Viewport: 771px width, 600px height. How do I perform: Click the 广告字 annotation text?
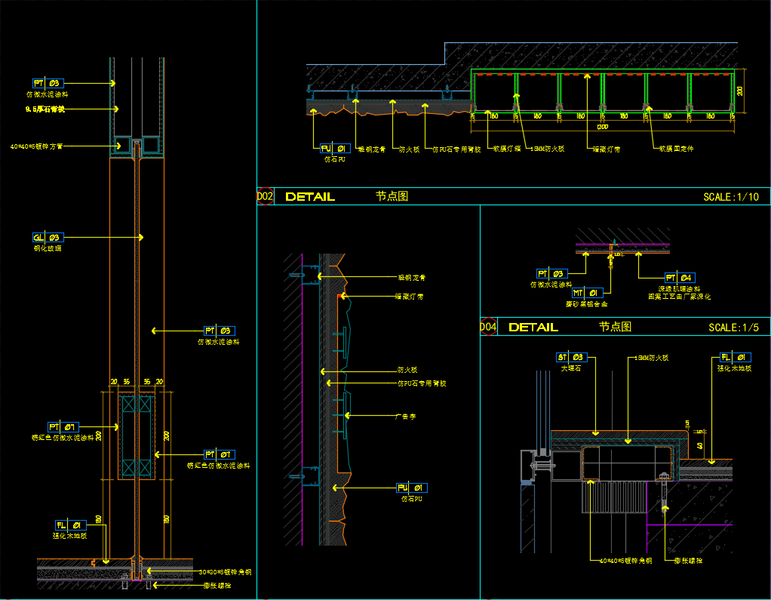[x=406, y=417]
